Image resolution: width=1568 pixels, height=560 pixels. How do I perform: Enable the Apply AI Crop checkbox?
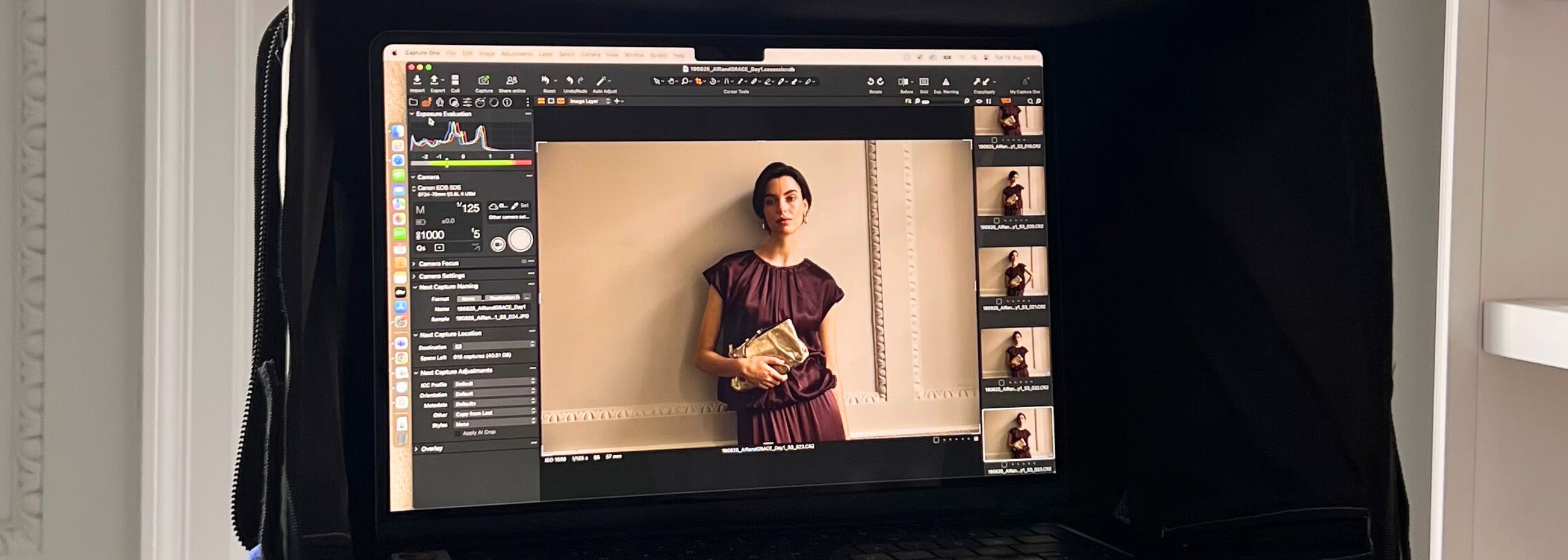pyautogui.click(x=458, y=433)
